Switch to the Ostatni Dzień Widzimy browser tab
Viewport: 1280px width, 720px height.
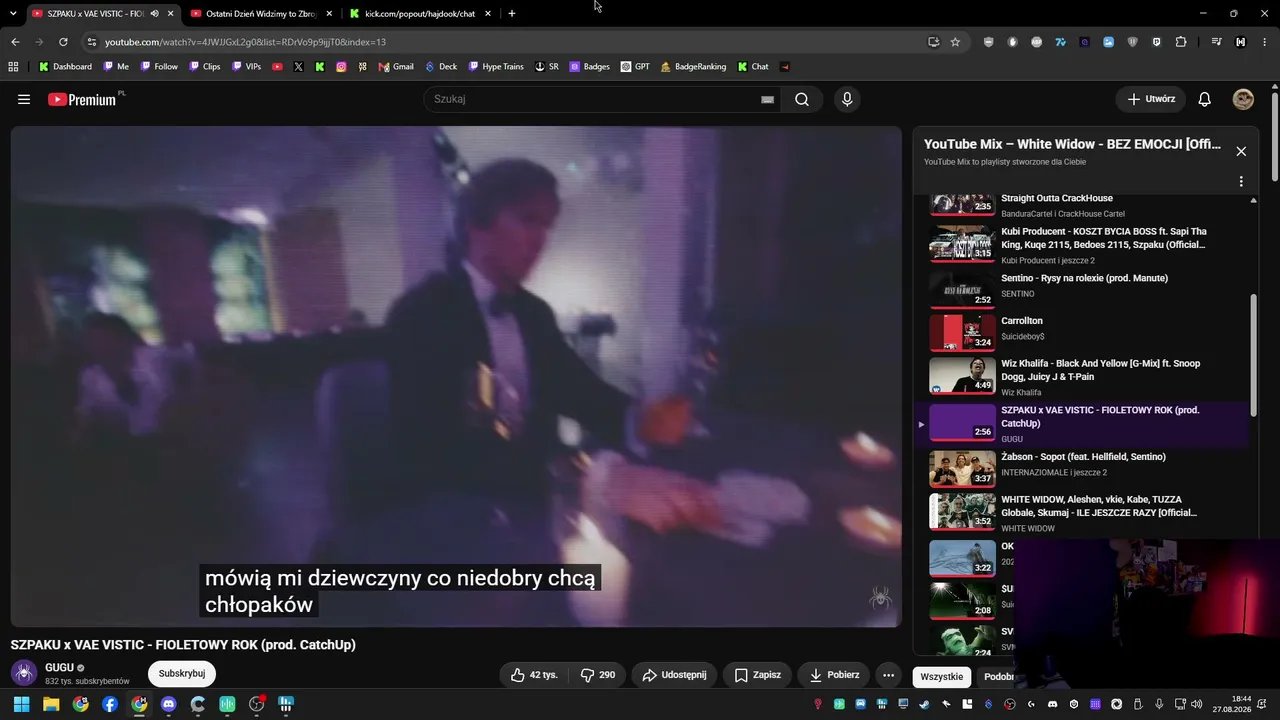click(261, 14)
